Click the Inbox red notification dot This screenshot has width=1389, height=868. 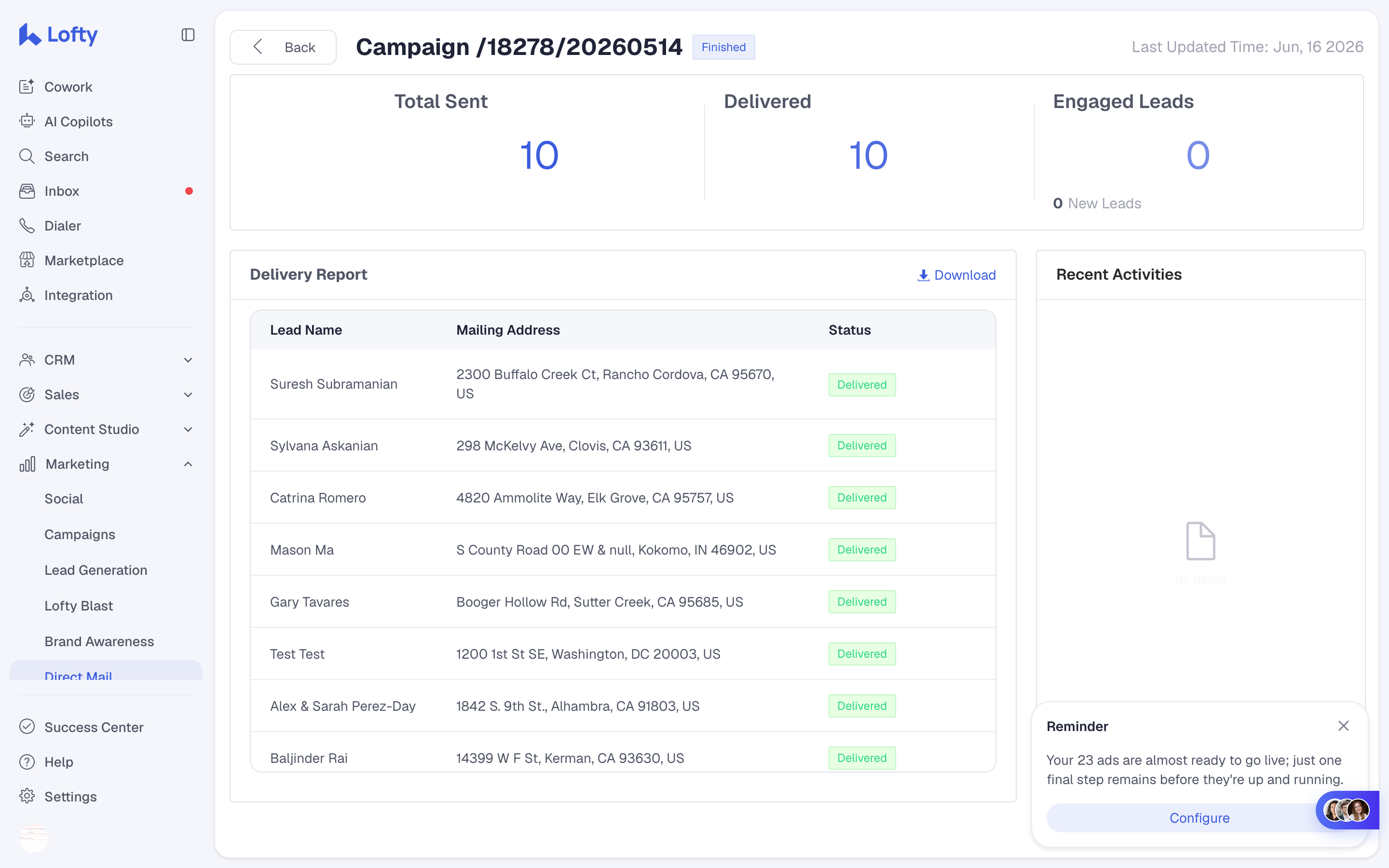(189, 191)
